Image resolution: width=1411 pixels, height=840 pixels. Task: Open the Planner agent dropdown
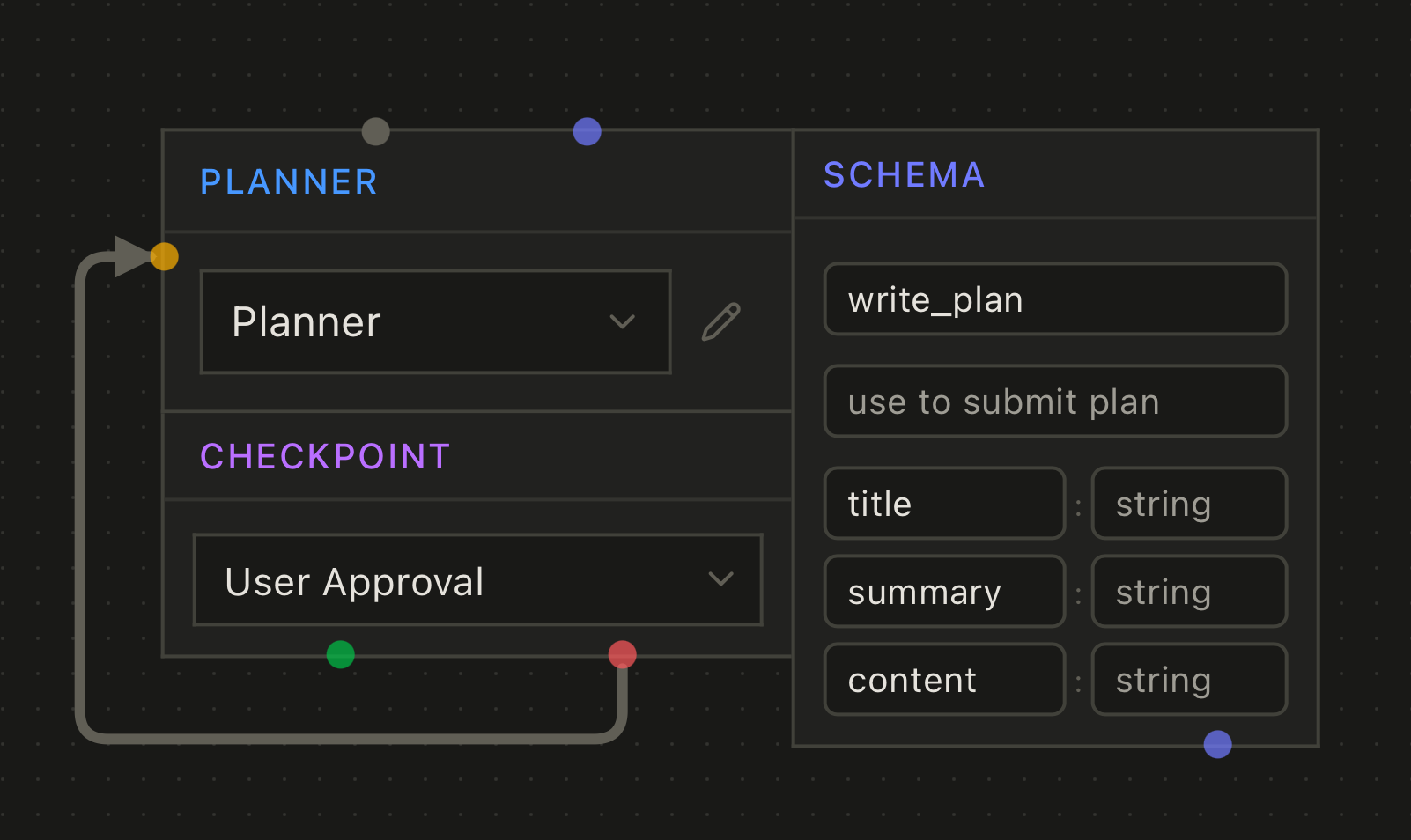coord(435,322)
